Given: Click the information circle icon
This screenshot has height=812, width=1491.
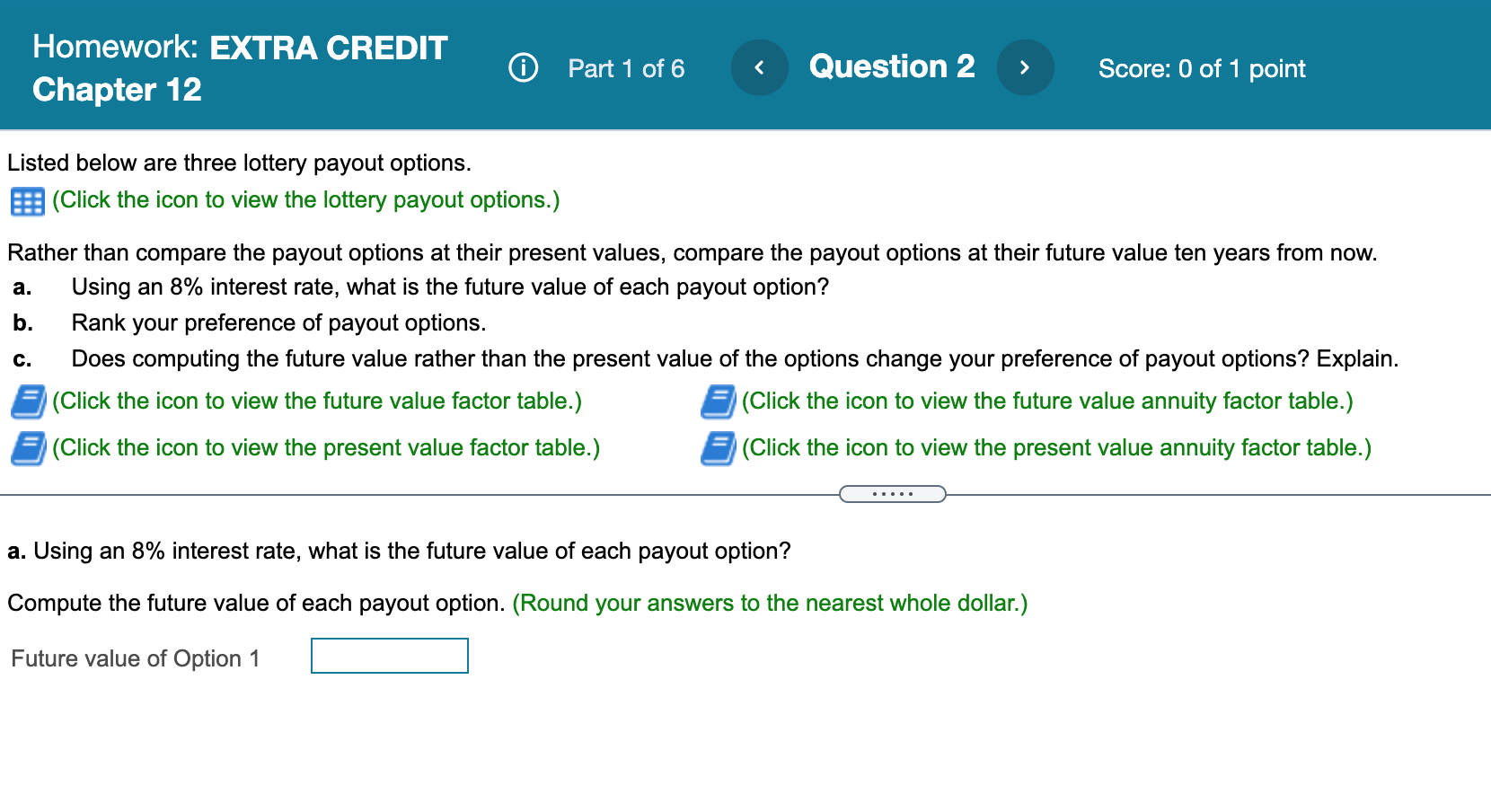Looking at the screenshot, I should 523,67.
